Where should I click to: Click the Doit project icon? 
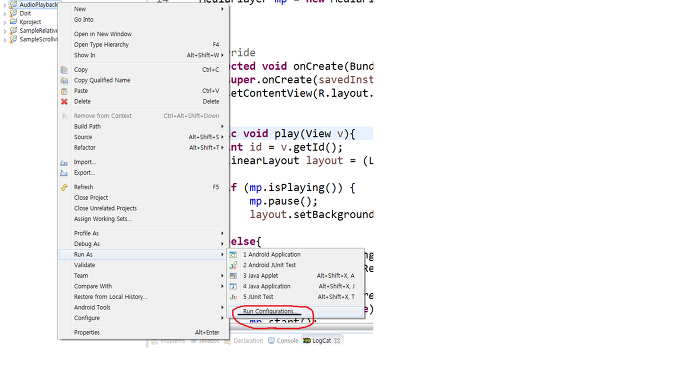14,14
